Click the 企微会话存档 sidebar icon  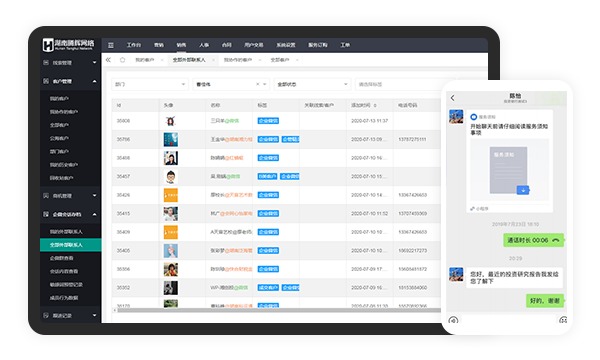pyautogui.click(x=46, y=214)
